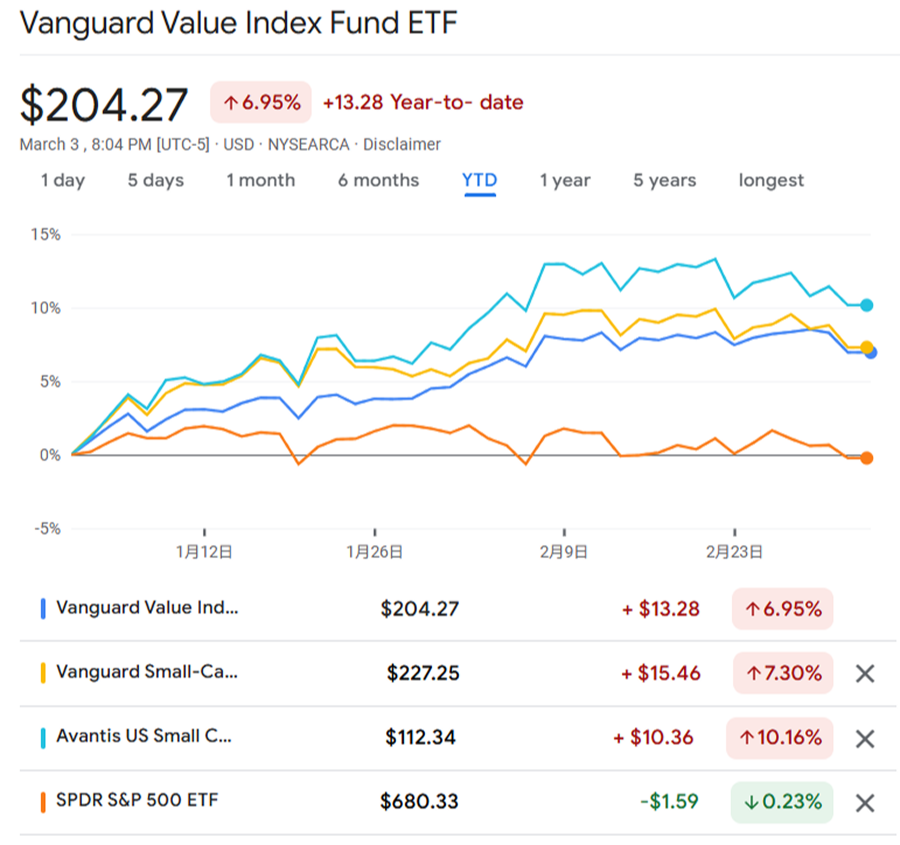Screen dimensions: 900x845
Task: Click the green 0.23% decline badge
Action: tap(781, 802)
